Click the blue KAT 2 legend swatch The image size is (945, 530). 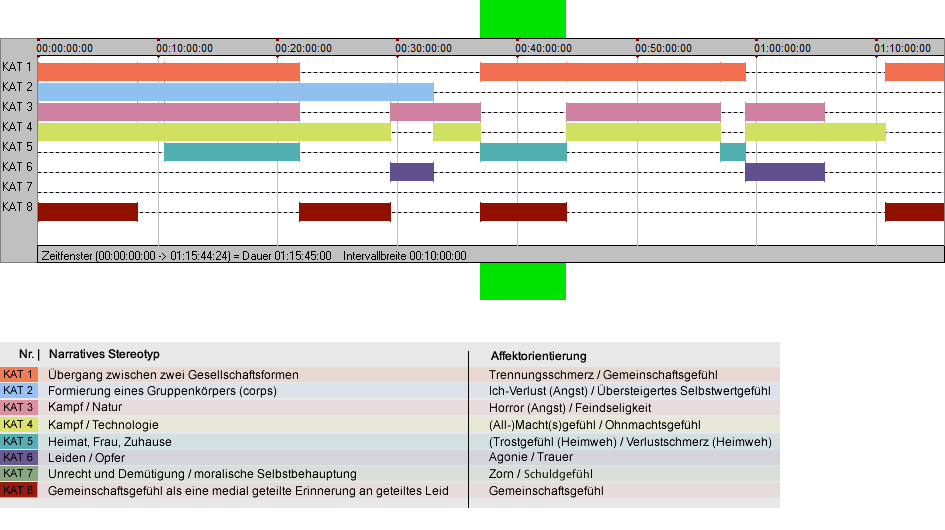[19, 391]
